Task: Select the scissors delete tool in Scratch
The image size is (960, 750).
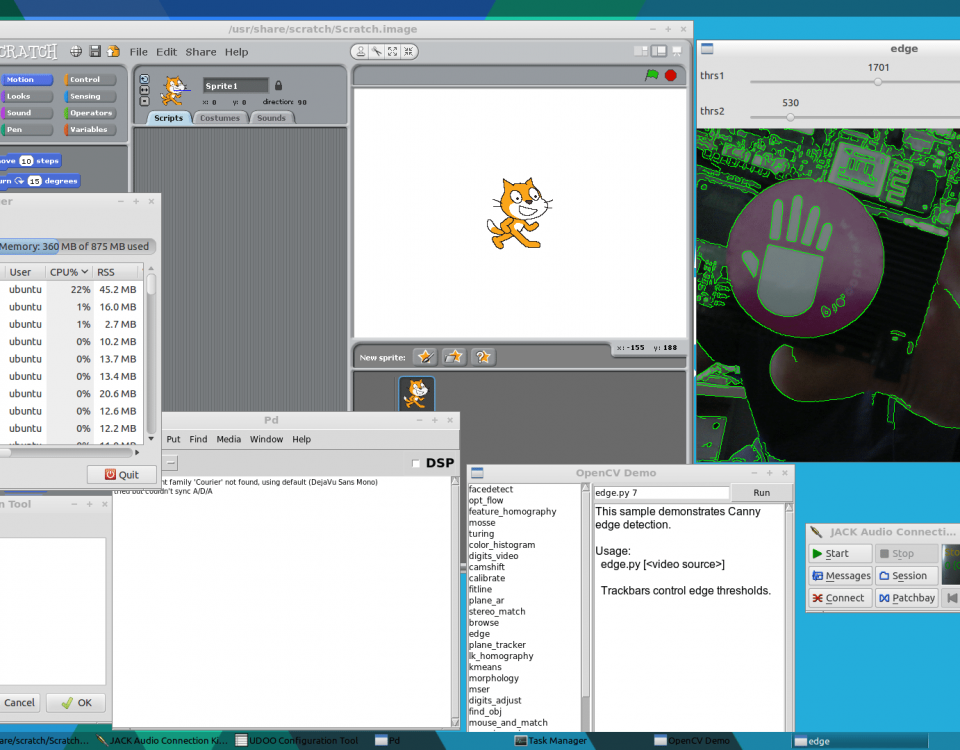Action: [377, 51]
